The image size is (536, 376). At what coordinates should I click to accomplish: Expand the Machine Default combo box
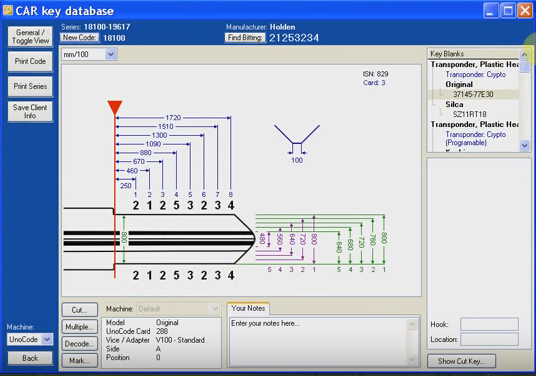coord(215,309)
